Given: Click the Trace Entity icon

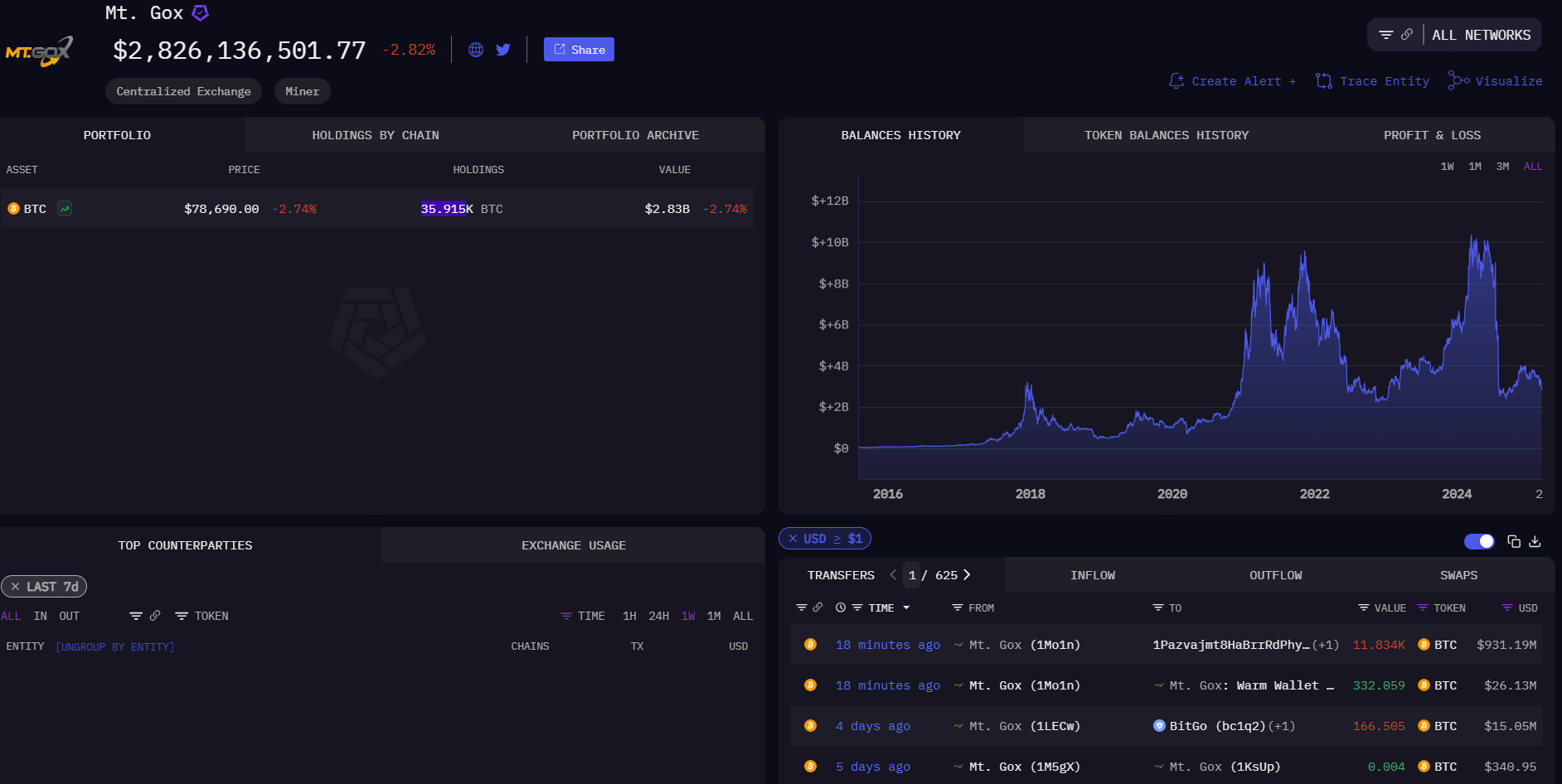Looking at the screenshot, I should pyautogui.click(x=1324, y=81).
